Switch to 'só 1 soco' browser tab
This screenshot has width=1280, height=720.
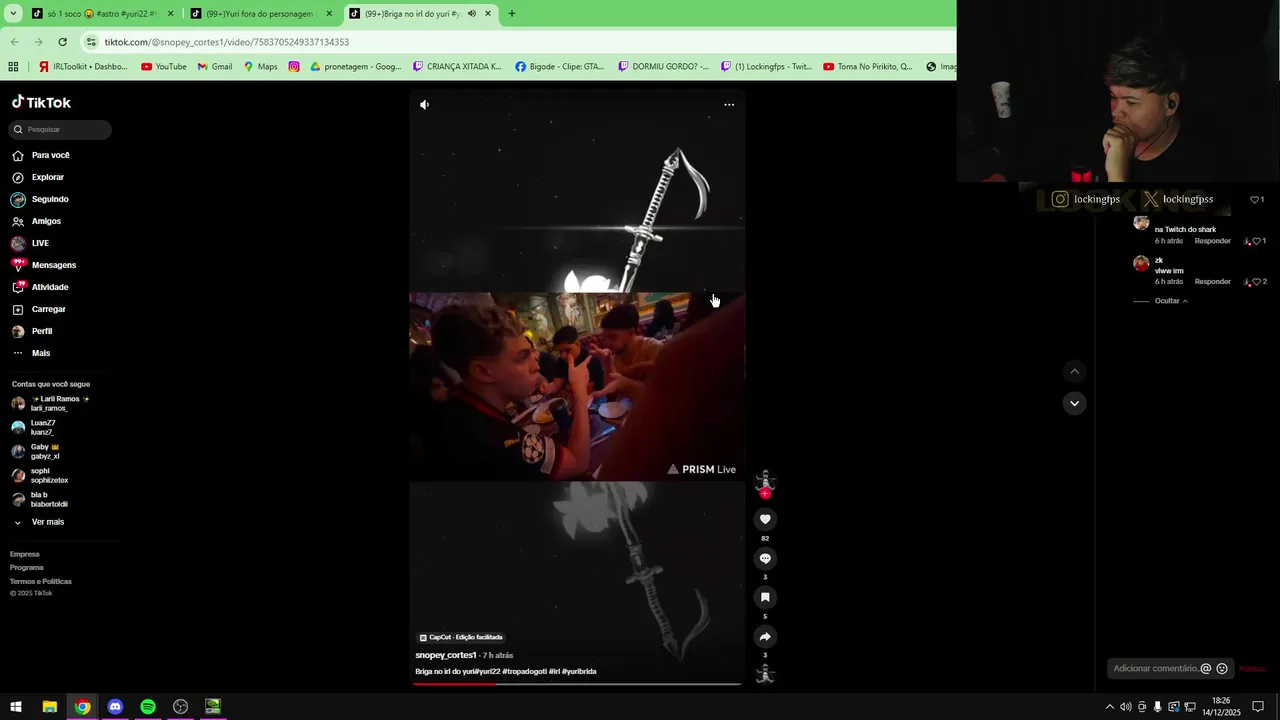pyautogui.click(x=103, y=14)
